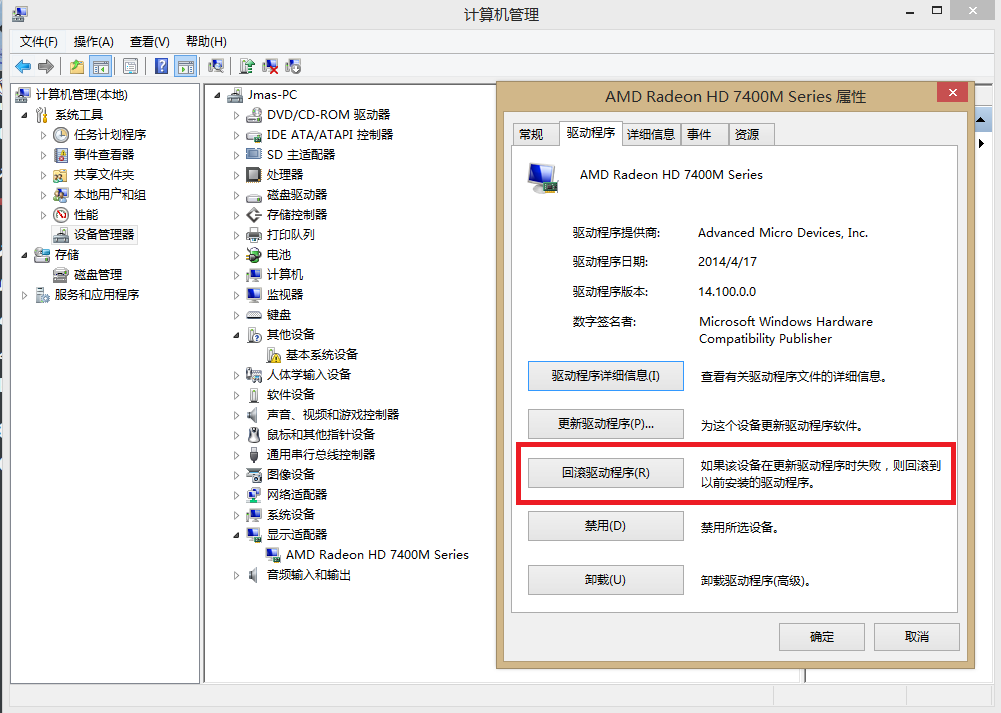
Task: Expand the 事件查看器 node
Action: [43, 155]
